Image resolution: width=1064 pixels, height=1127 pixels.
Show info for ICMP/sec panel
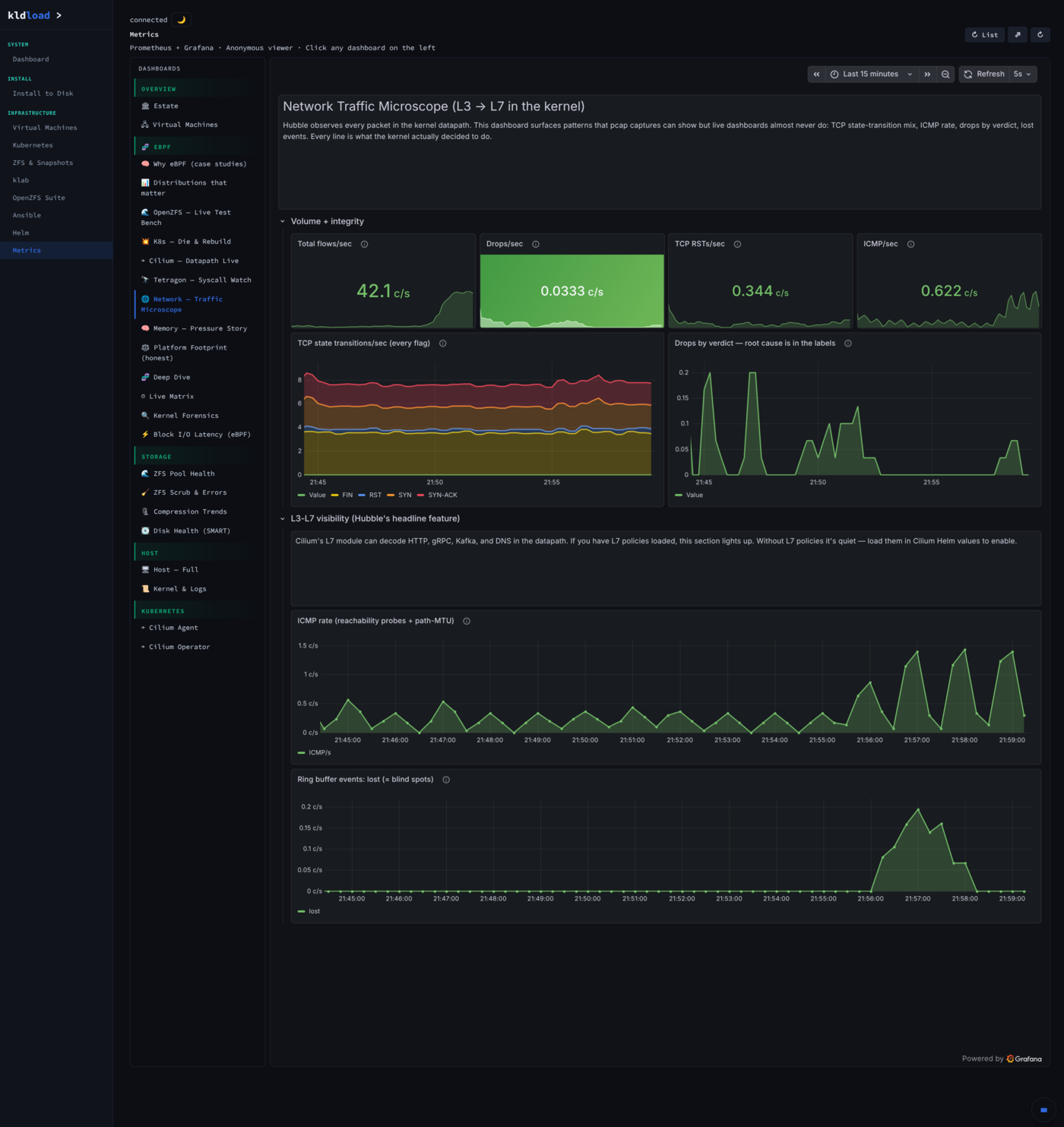tap(910, 244)
